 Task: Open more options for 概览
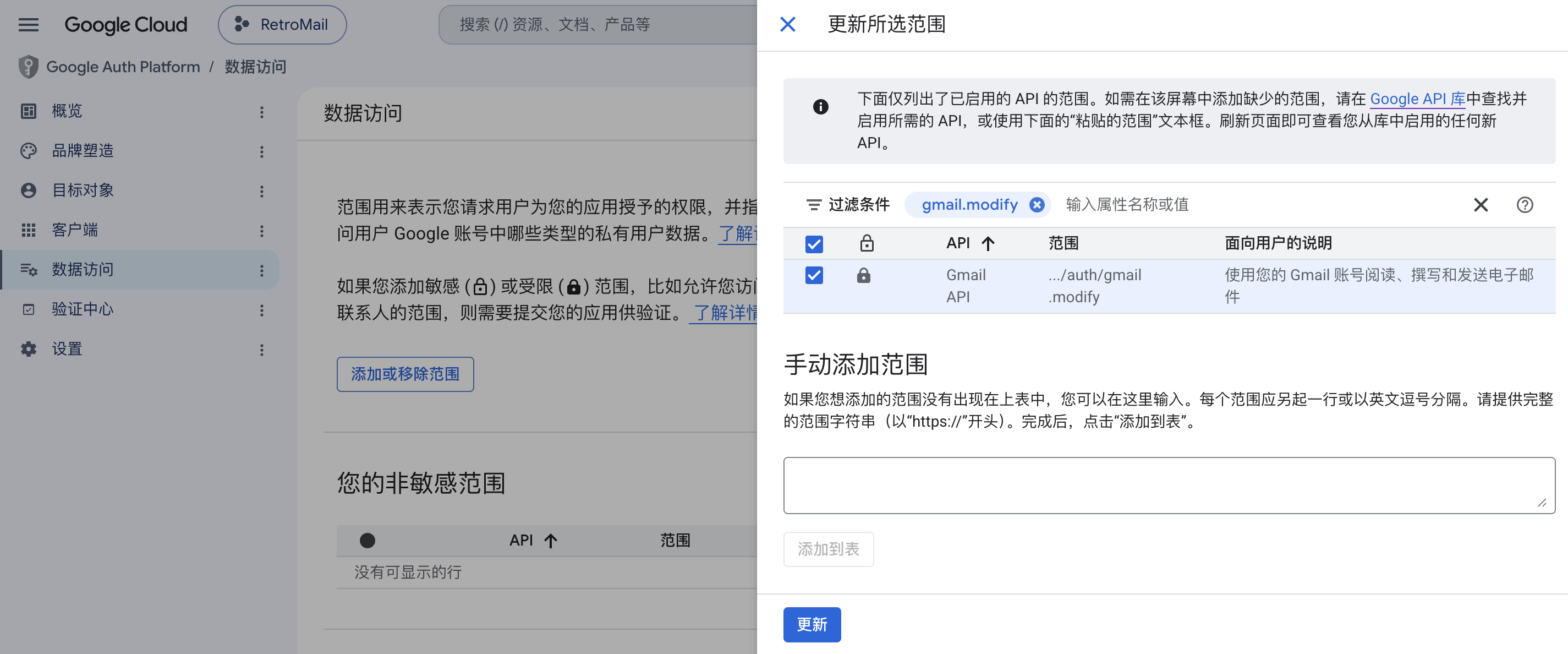[x=262, y=112]
